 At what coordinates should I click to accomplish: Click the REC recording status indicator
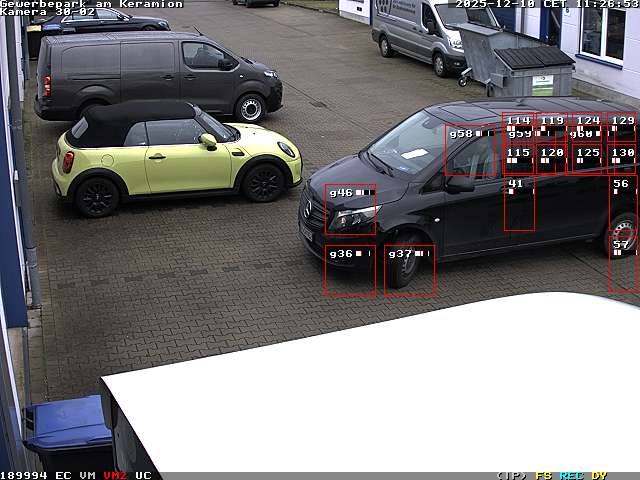[x=571, y=475]
